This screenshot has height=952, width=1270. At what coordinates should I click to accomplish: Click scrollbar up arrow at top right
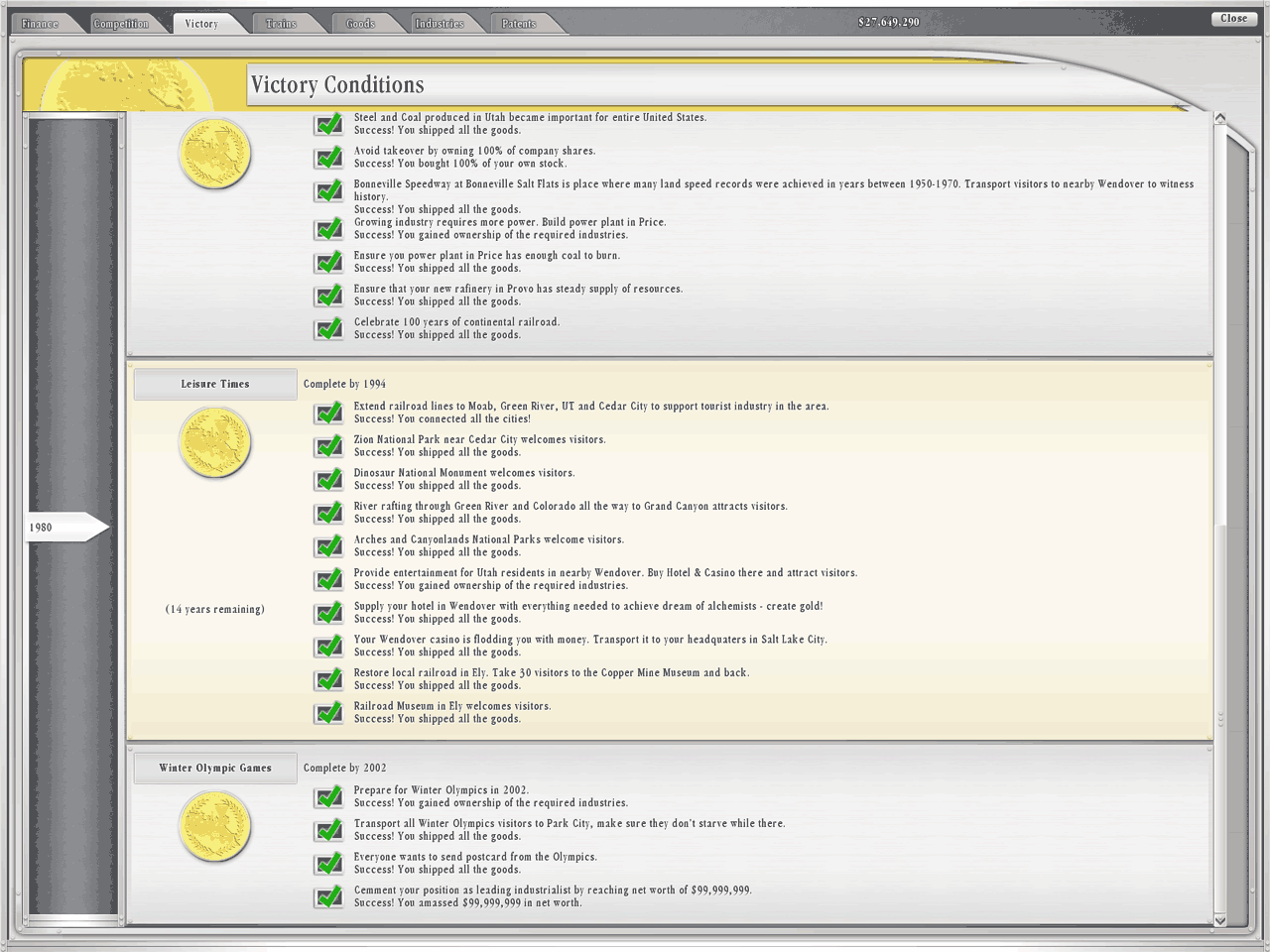[x=1220, y=119]
